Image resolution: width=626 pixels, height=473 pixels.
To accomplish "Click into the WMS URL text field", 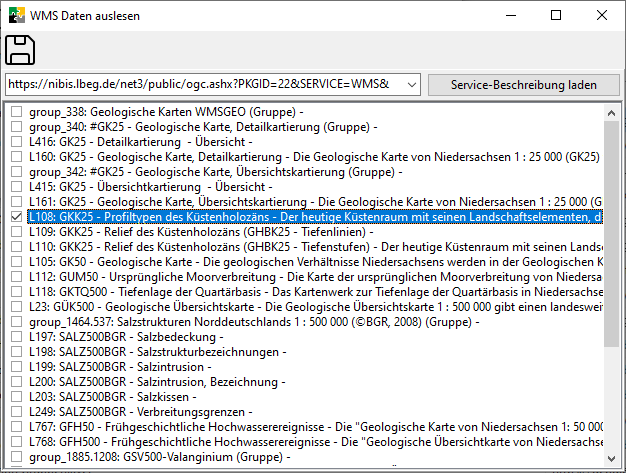I will point(200,84).
